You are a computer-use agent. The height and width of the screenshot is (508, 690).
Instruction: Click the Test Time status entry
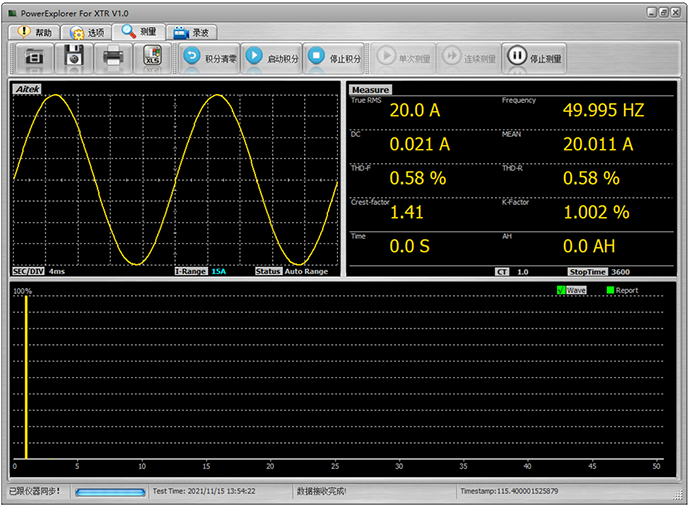pos(204,491)
